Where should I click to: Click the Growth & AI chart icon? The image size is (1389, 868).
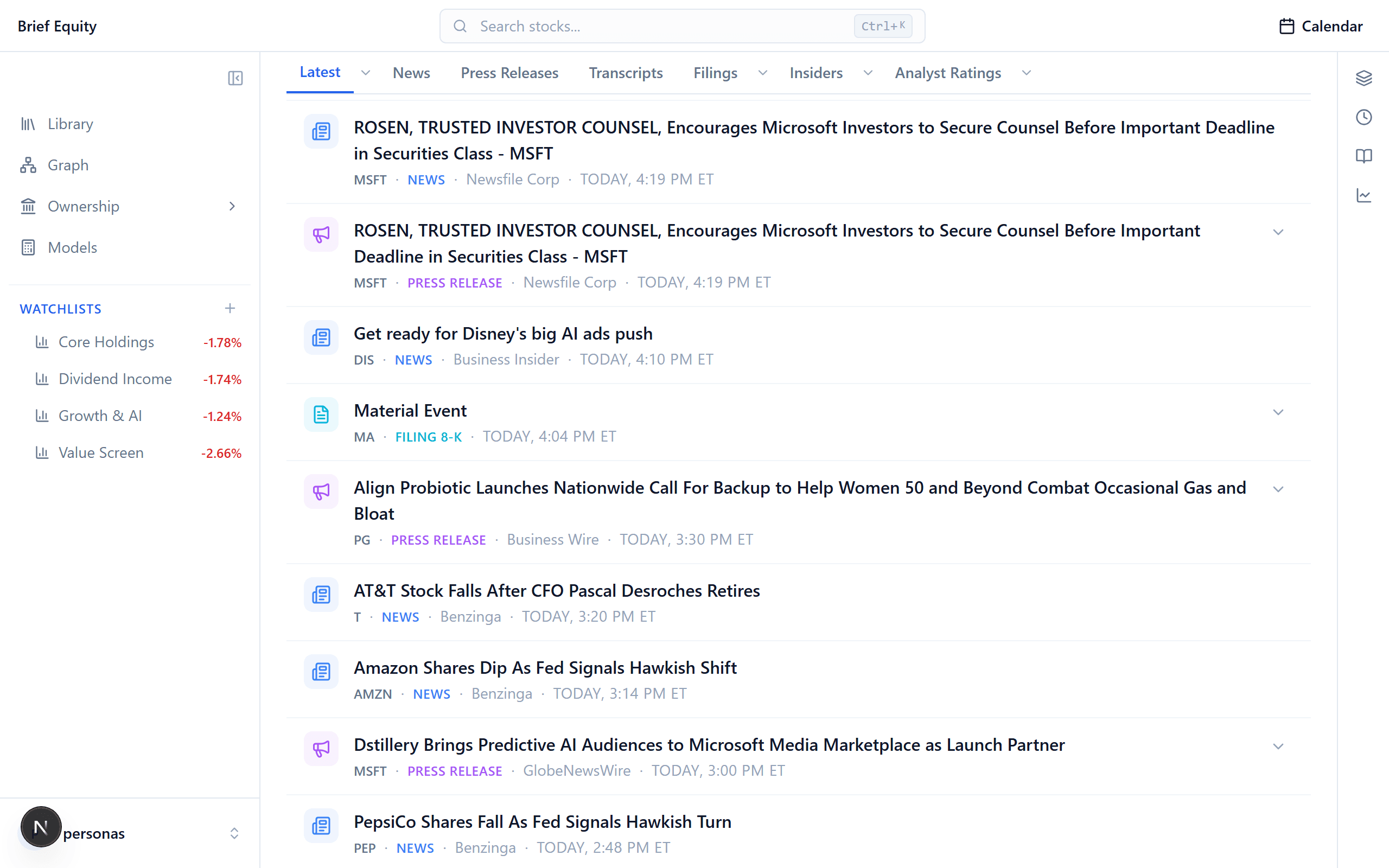42,416
